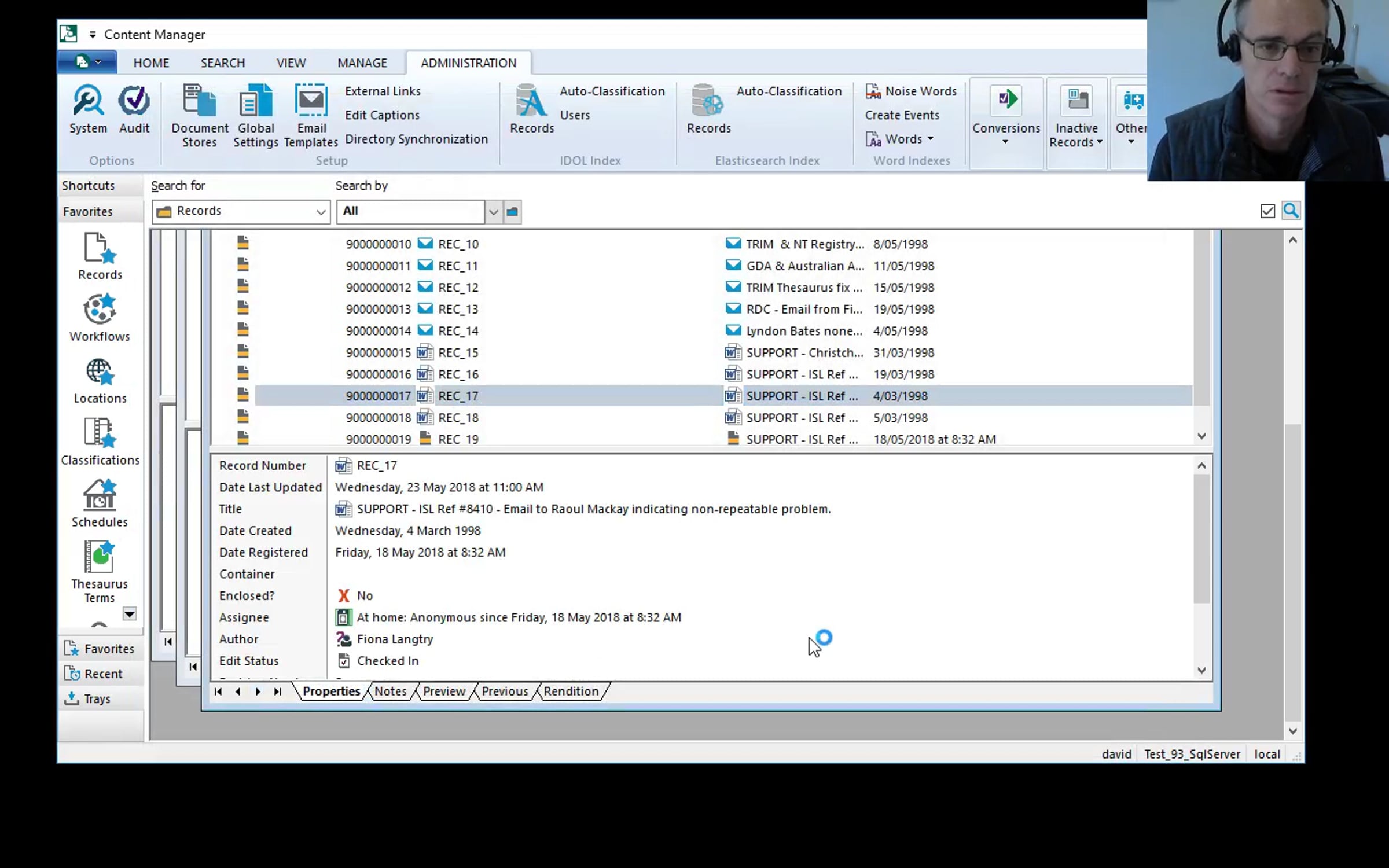Expand the Search for Records dropdown
The width and height of the screenshot is (1389, 868).
pyautogui.click(x=320, y=212)
